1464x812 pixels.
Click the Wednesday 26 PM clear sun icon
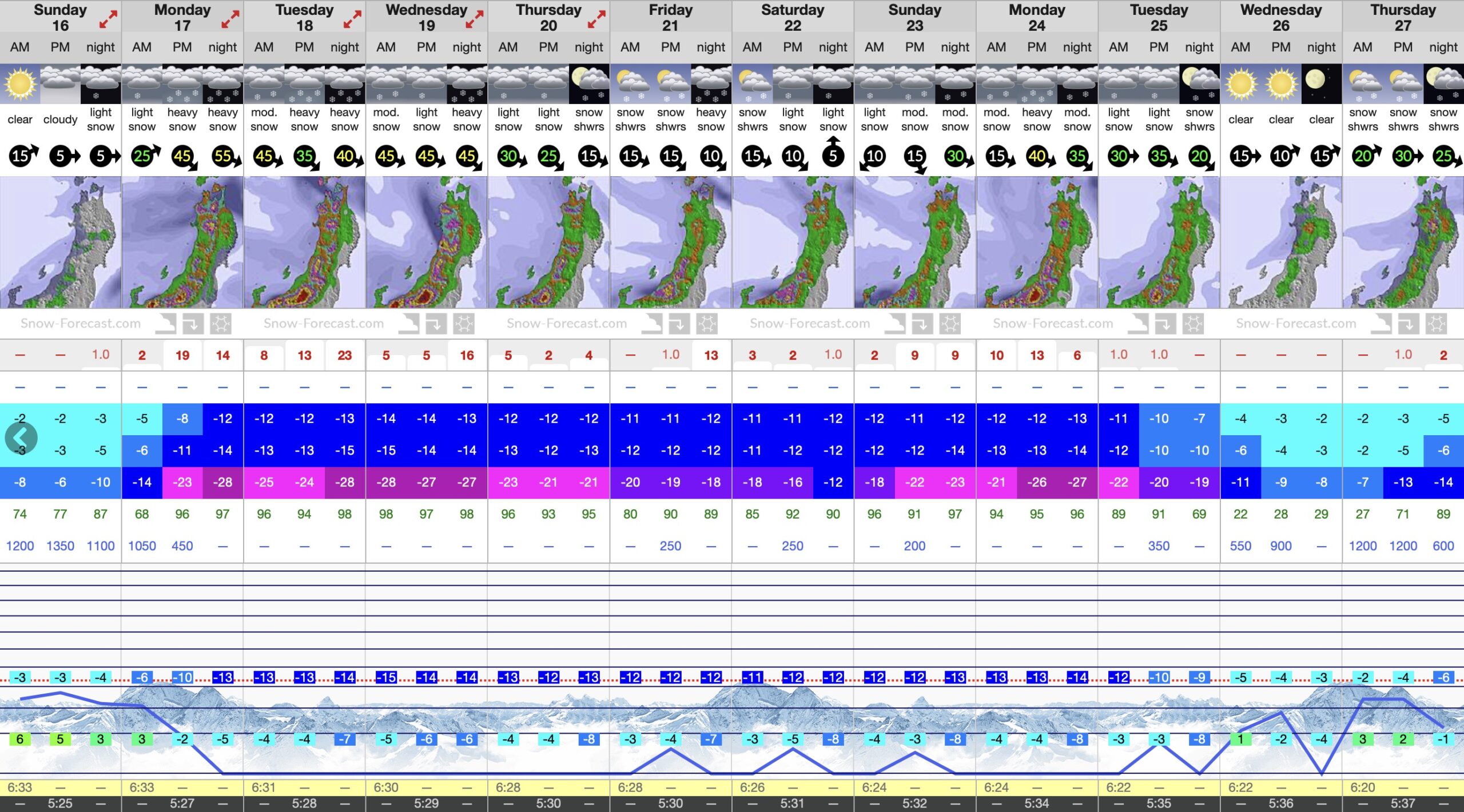tap(1281, 84)
